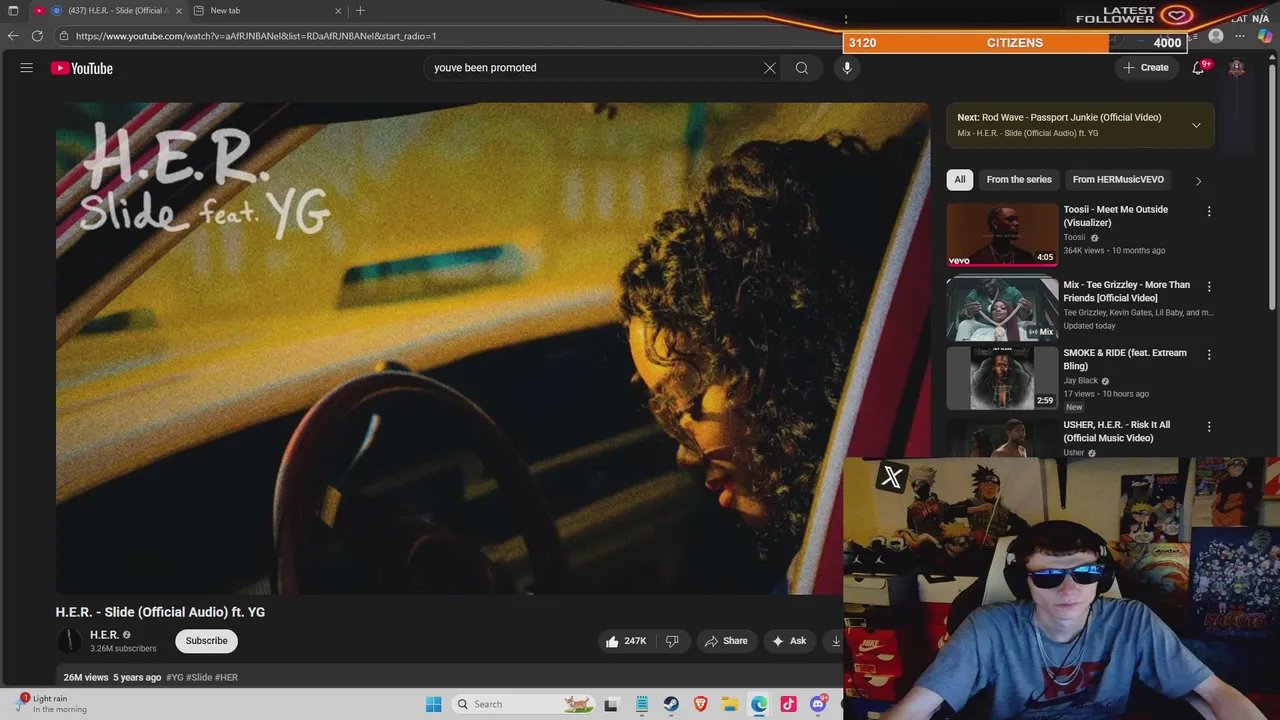Open browser profile icon
Viewport: 1280px width, 720px height.
pos(1216,36)
